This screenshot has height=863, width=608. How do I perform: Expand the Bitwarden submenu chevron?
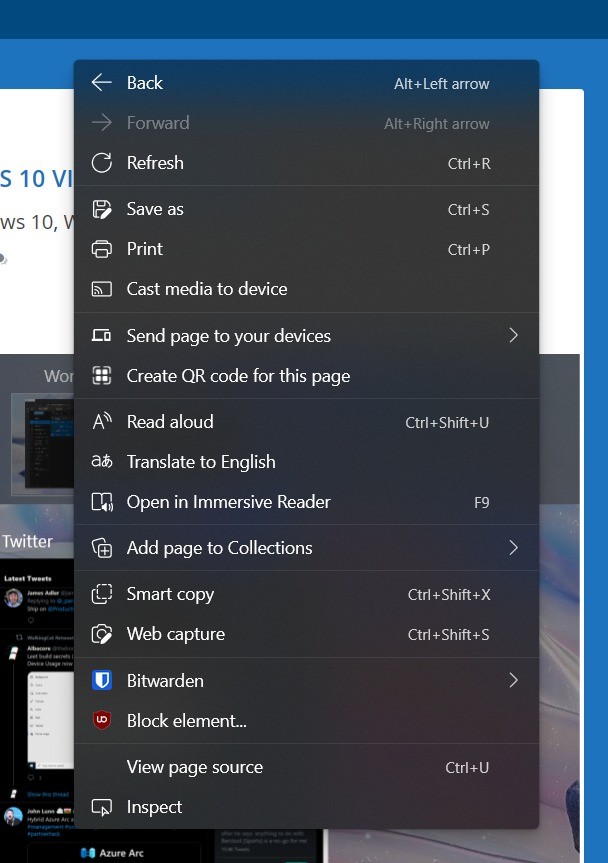(513, 681)
